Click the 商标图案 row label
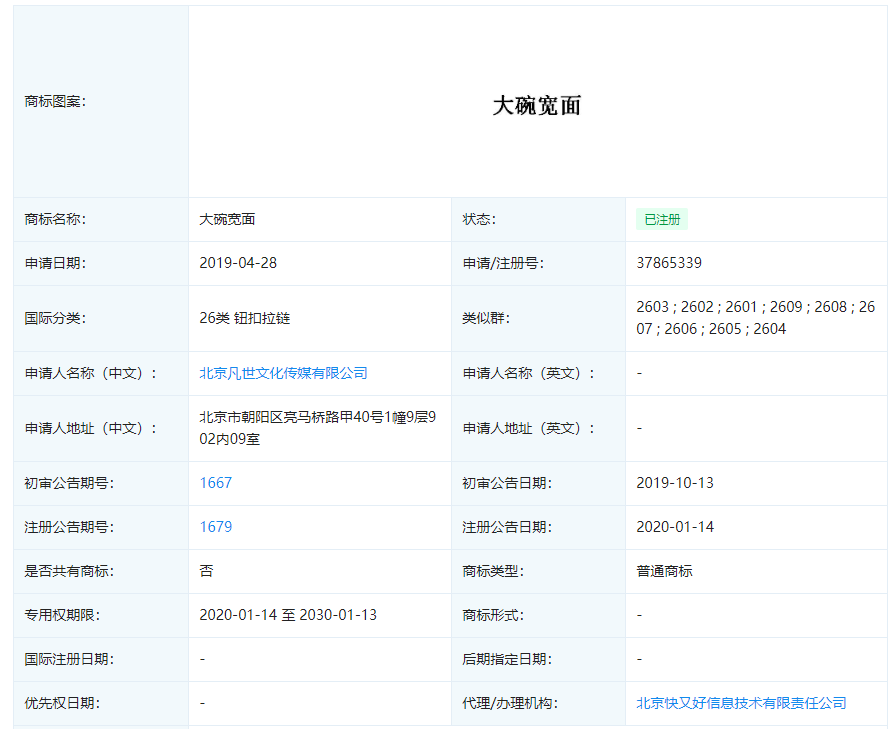 coord(55,102)
